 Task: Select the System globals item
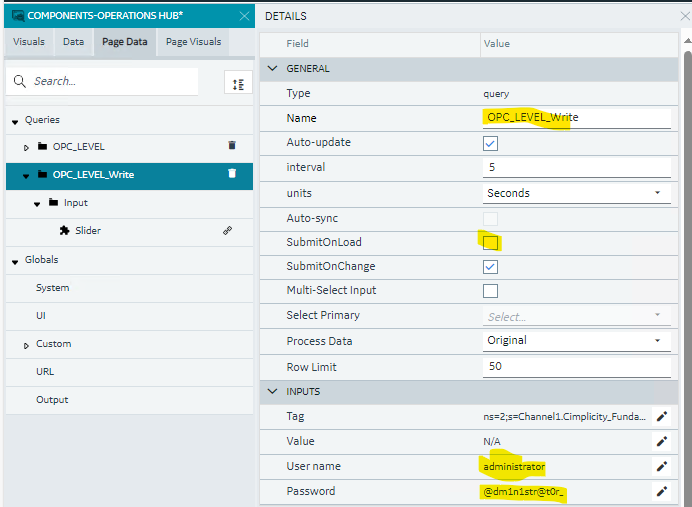[53, 288]
